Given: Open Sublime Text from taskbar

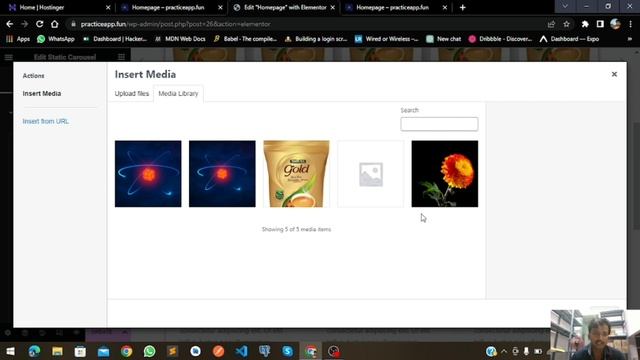Looking at the screenshot, I should 172,351.
